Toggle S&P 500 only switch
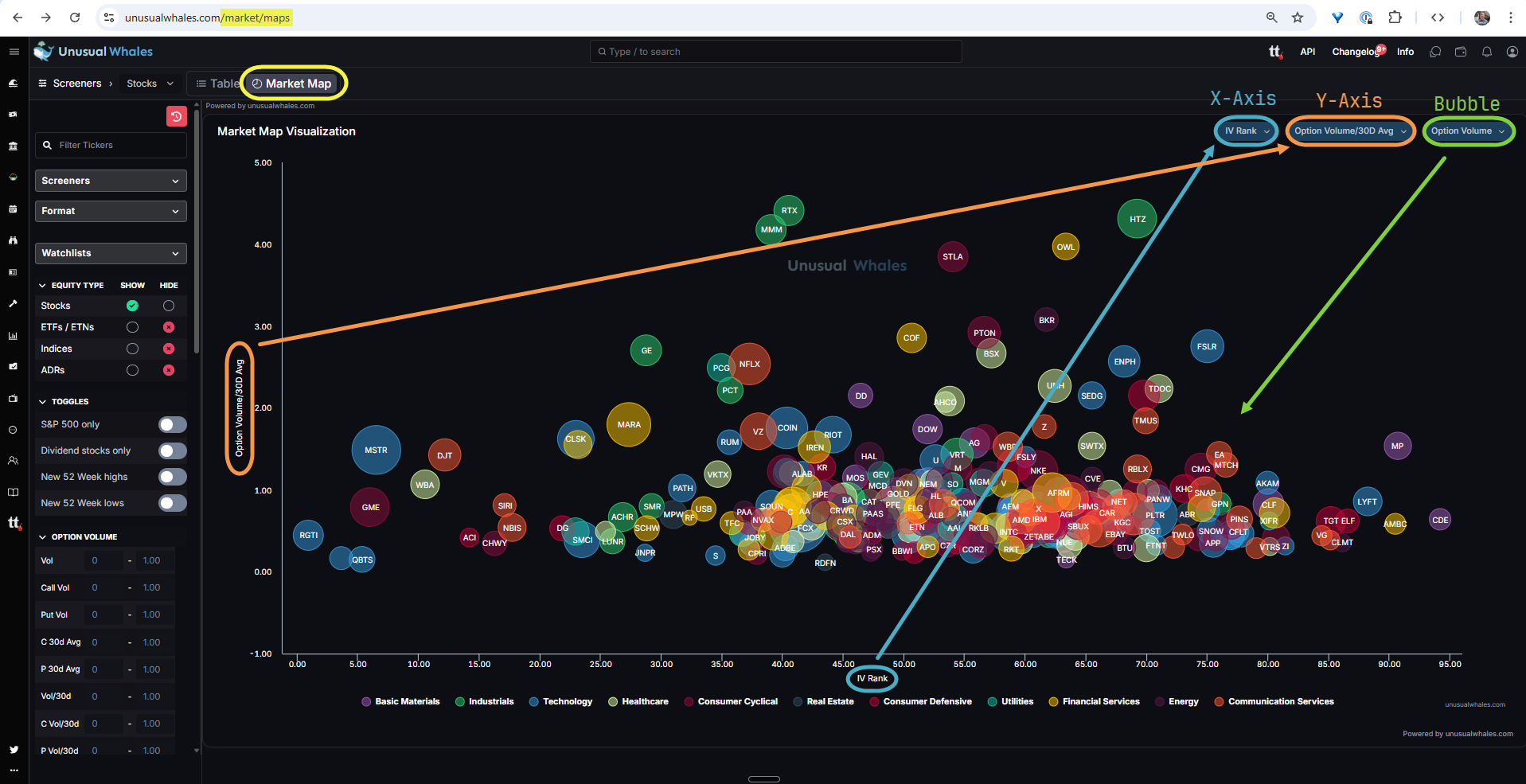 172,424
